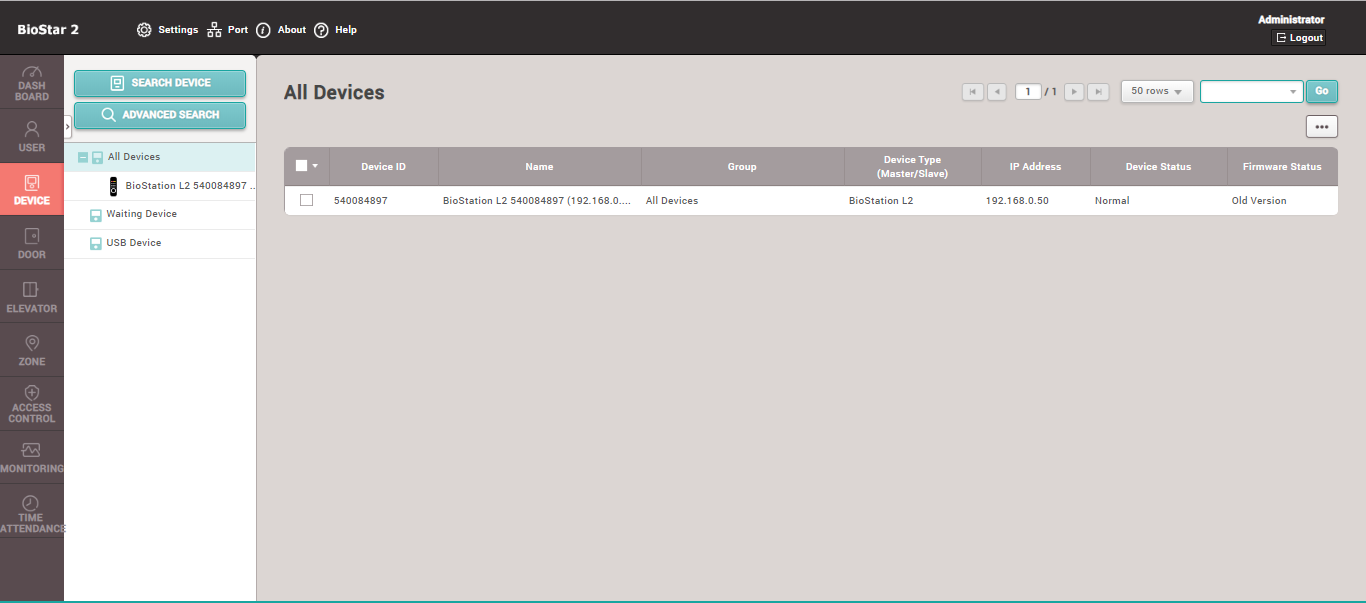Open the Monitoring section
This screenshot has width=1366, height=603.
tap(32, 458)
